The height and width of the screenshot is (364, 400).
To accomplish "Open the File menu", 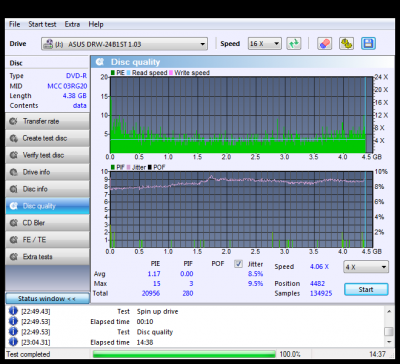I will pyautogui.click(x=15, y=24).
